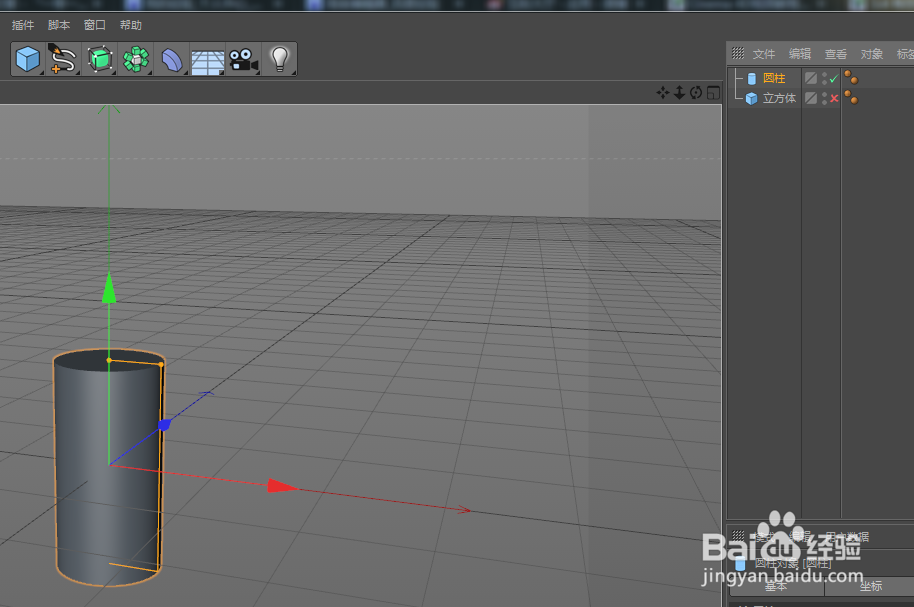This screenshot has height=607, width=914.
Task: Open the Camera icon flyout arrow
Action: 258,72
